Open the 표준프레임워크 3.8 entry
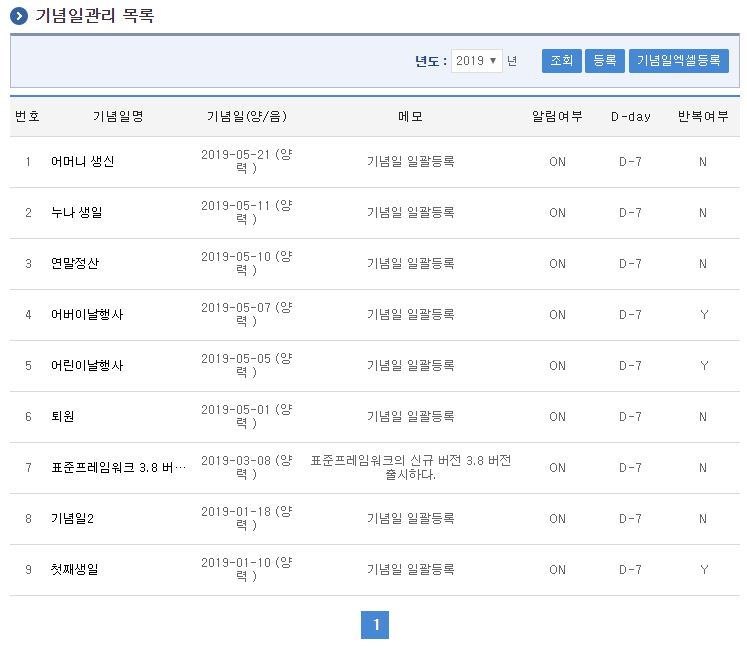747x649 pixels. pyautogui.click(x=118, y=468)
